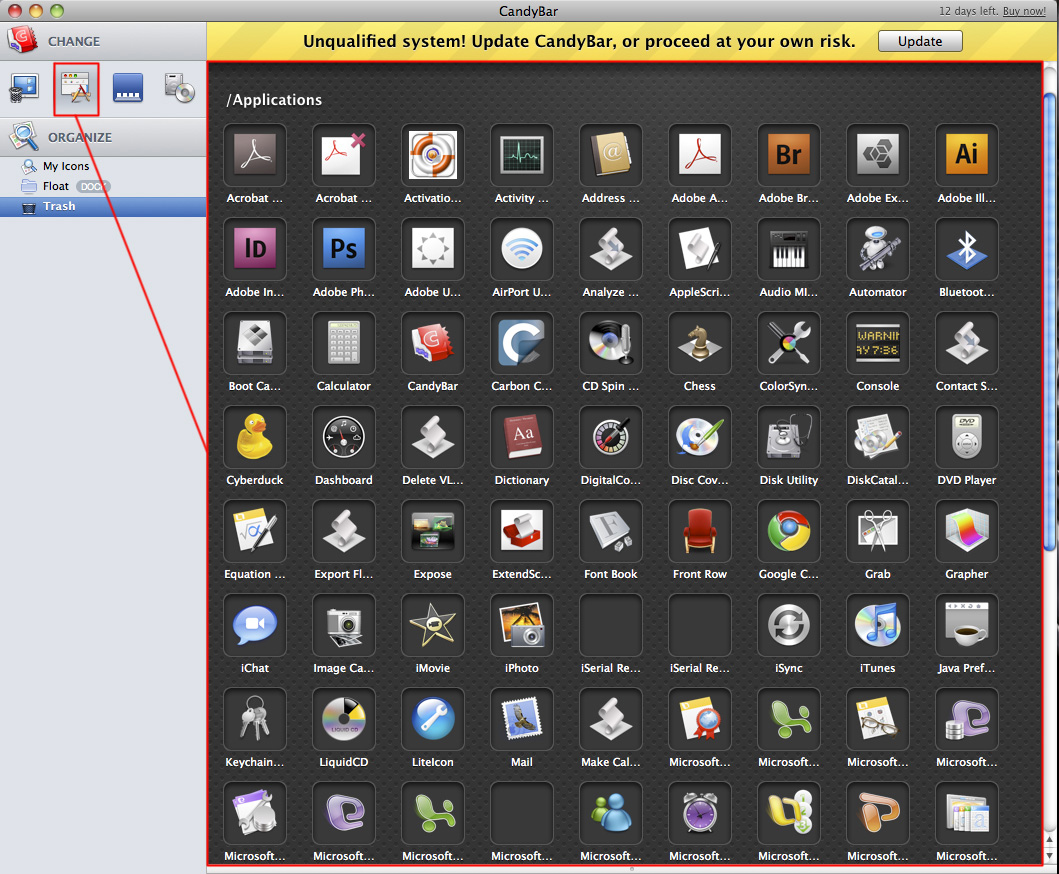Select the Disc Cover icon

700,436
